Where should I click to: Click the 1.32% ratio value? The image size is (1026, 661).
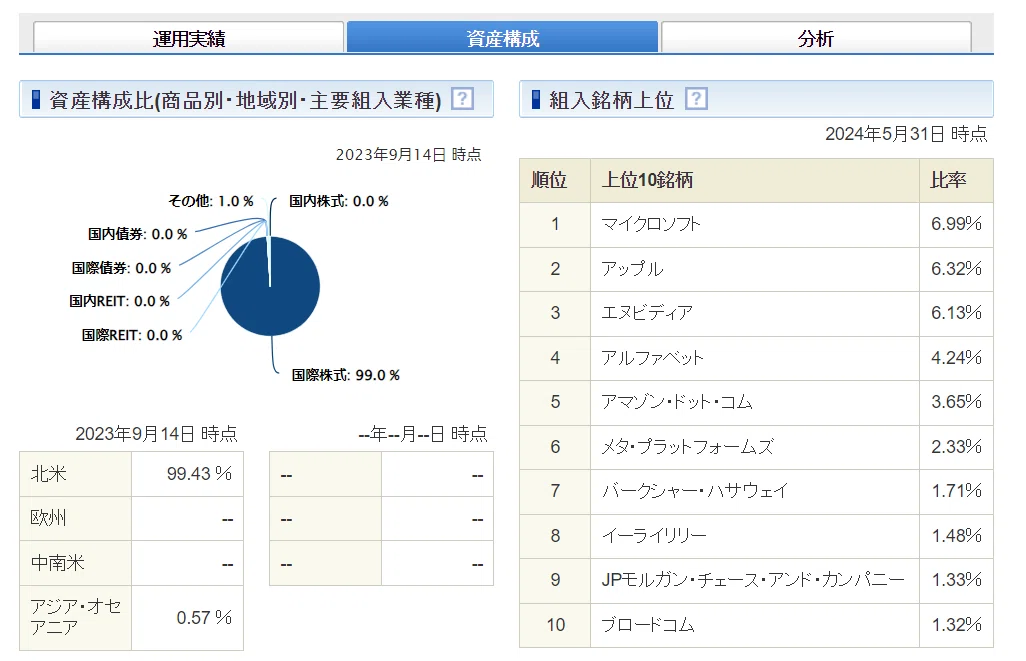(956, 624)
